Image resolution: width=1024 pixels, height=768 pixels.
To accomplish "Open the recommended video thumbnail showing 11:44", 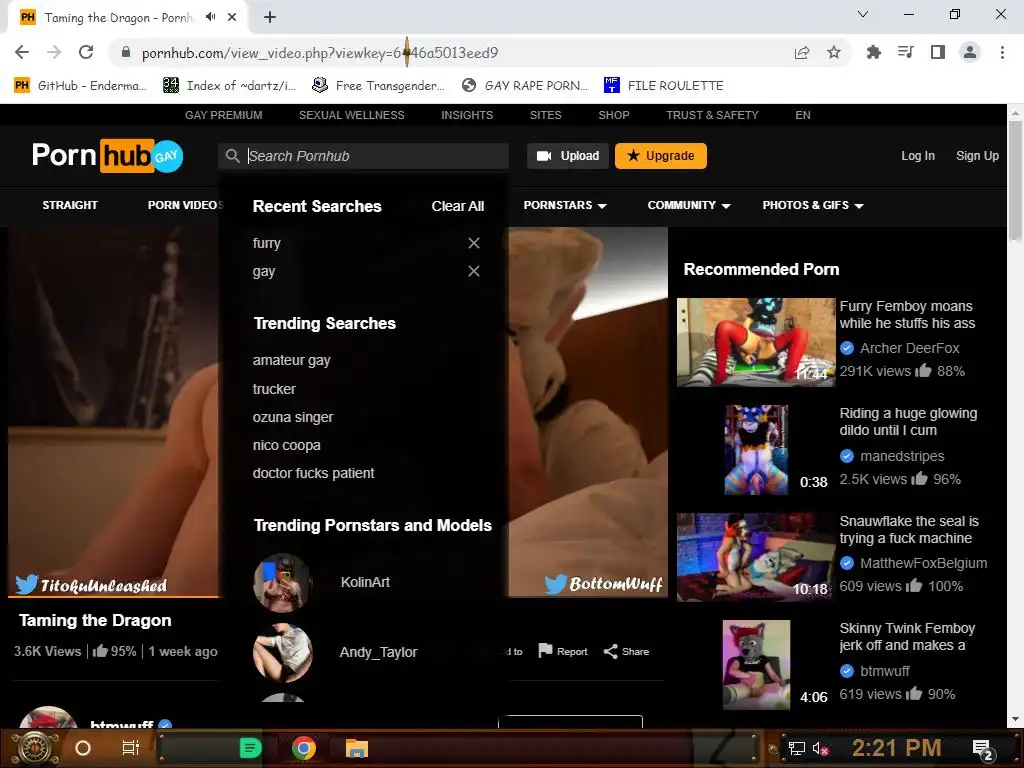I will coord(756,342).
